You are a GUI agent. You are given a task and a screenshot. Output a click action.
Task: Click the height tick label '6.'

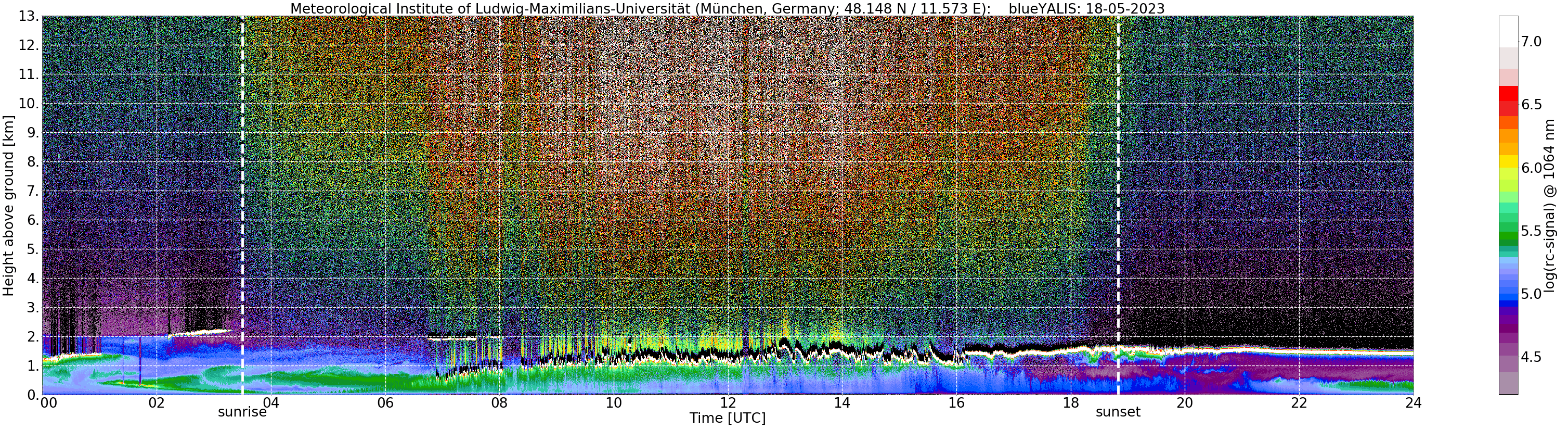(33, 220)
